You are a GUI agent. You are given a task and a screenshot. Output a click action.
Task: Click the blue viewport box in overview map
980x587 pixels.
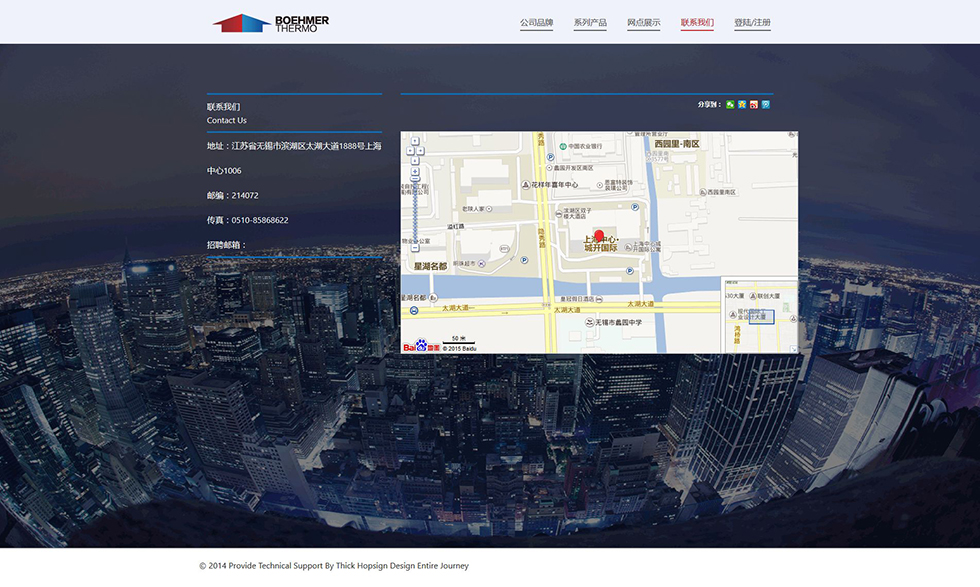761,317
